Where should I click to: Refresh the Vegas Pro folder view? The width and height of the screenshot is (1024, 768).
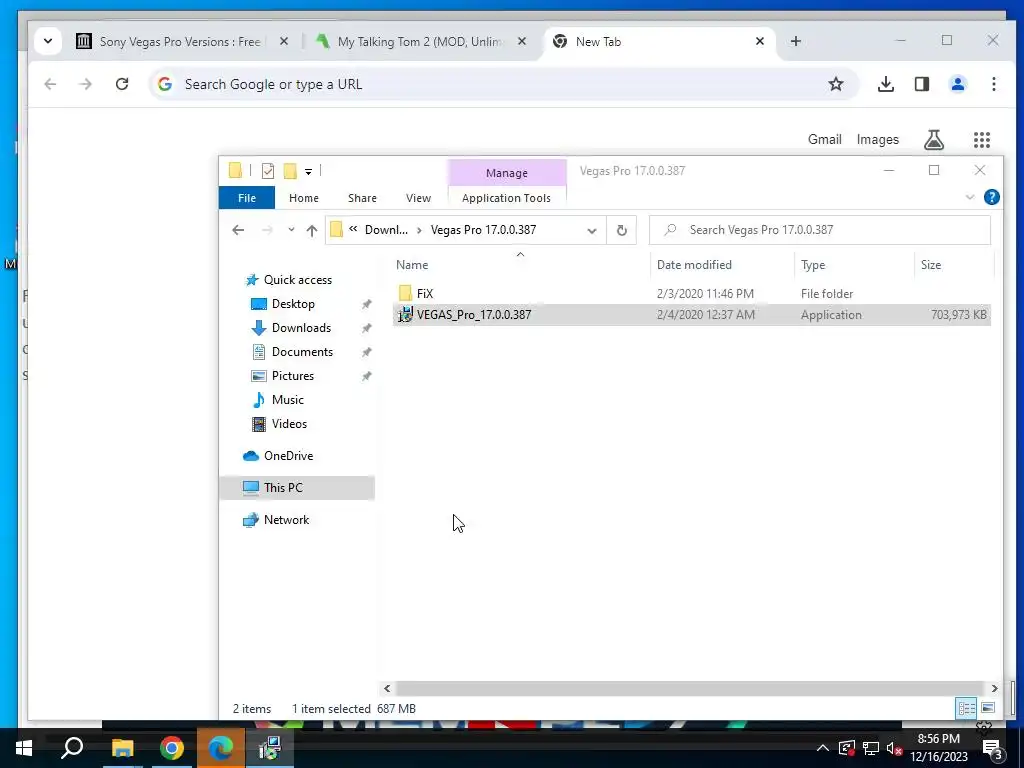(x=622, y=230)
